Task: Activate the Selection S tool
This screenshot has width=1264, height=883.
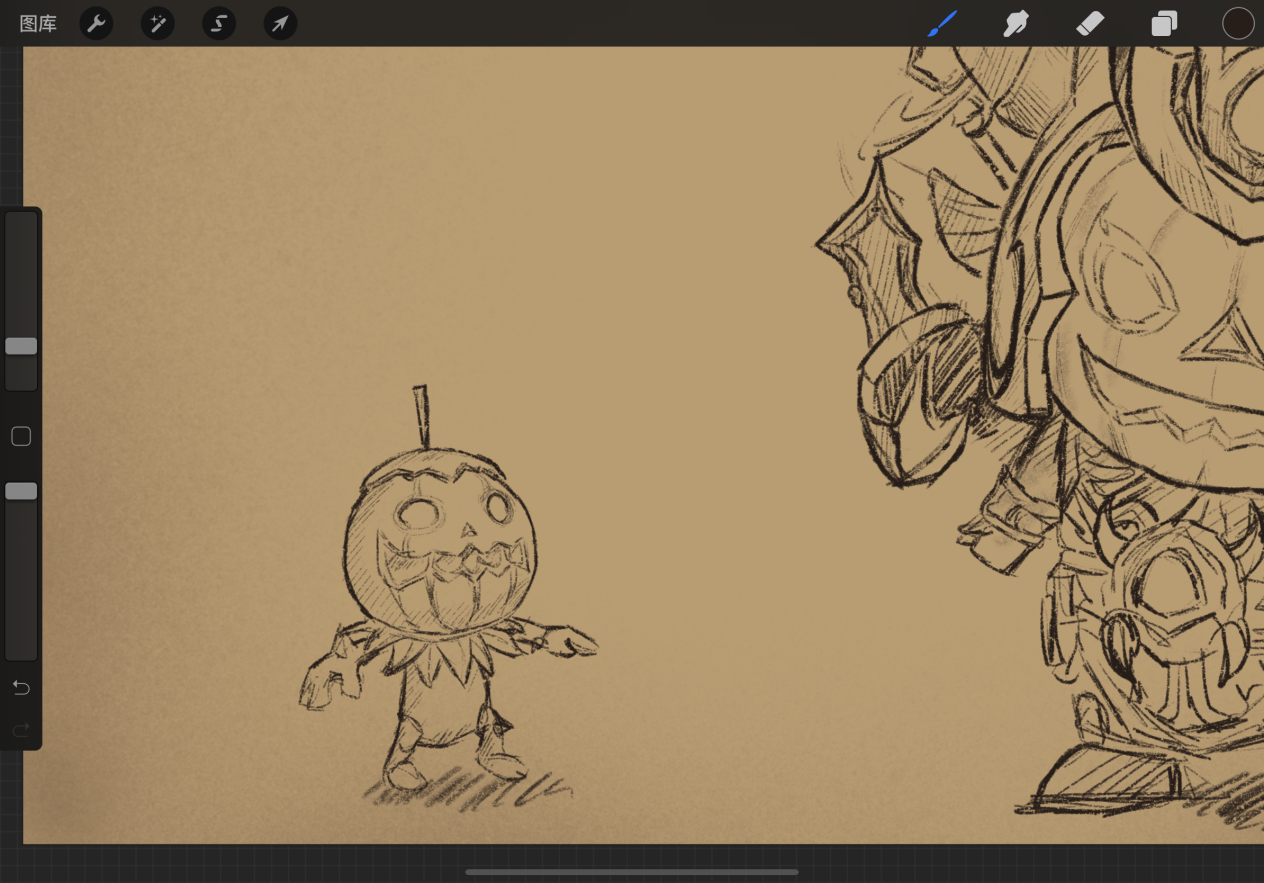Action: point(219,23)
